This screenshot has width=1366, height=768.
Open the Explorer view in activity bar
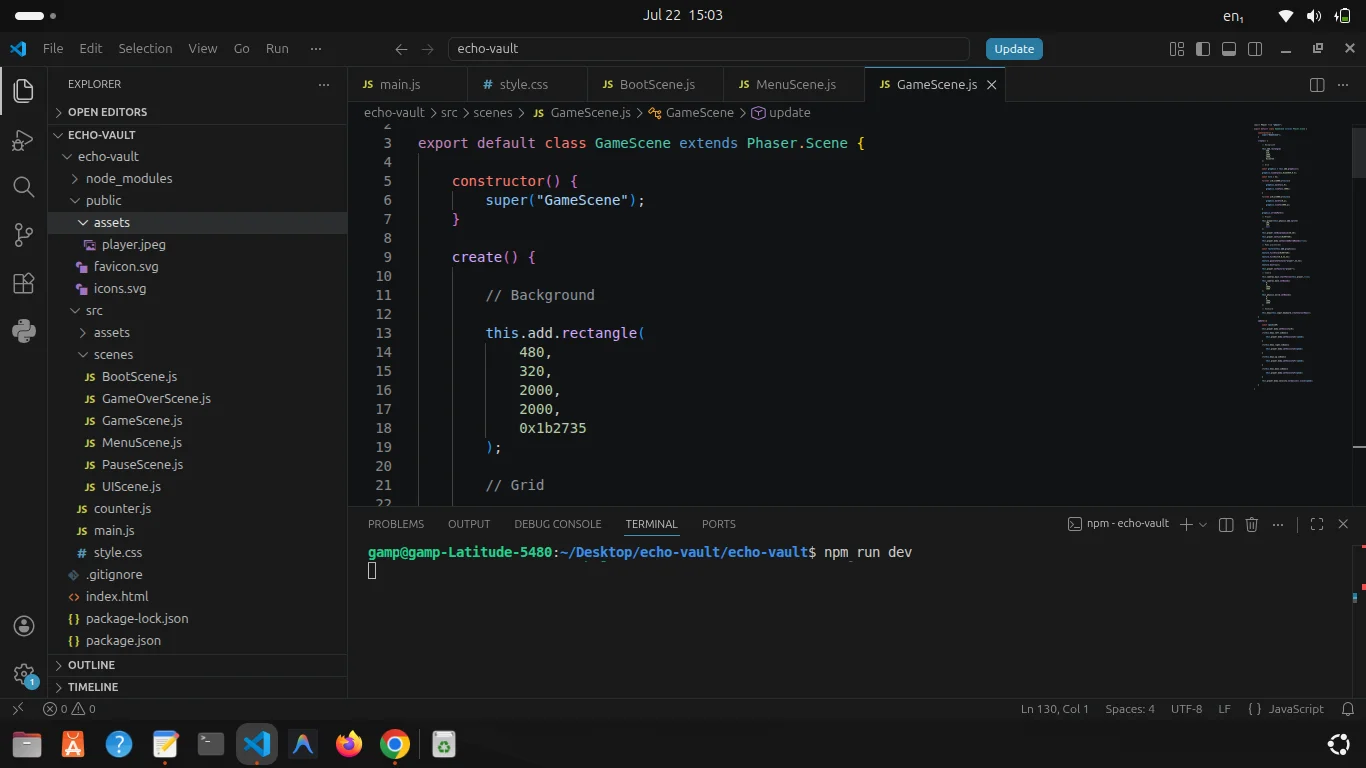[24, 91]
